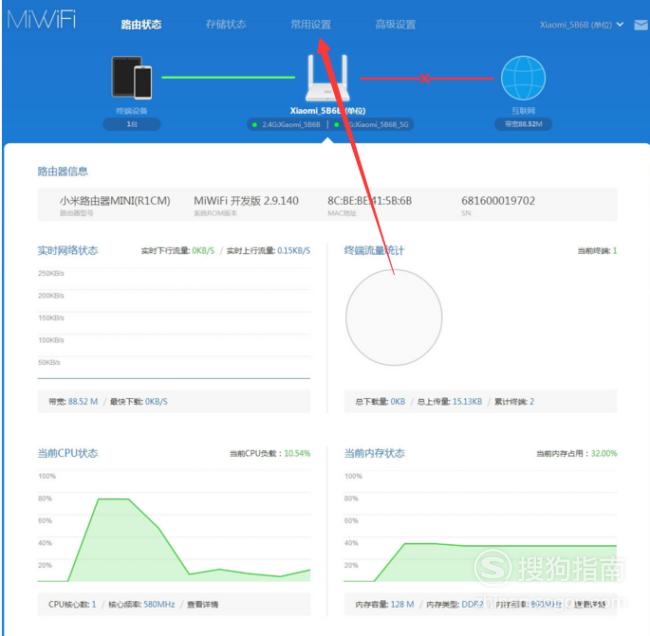
Task: Click 查看详情 link under CPU status
Action: (x=203, y=604)
